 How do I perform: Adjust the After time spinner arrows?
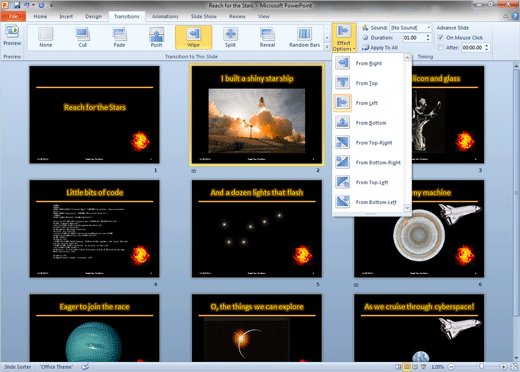pos(487,48)
